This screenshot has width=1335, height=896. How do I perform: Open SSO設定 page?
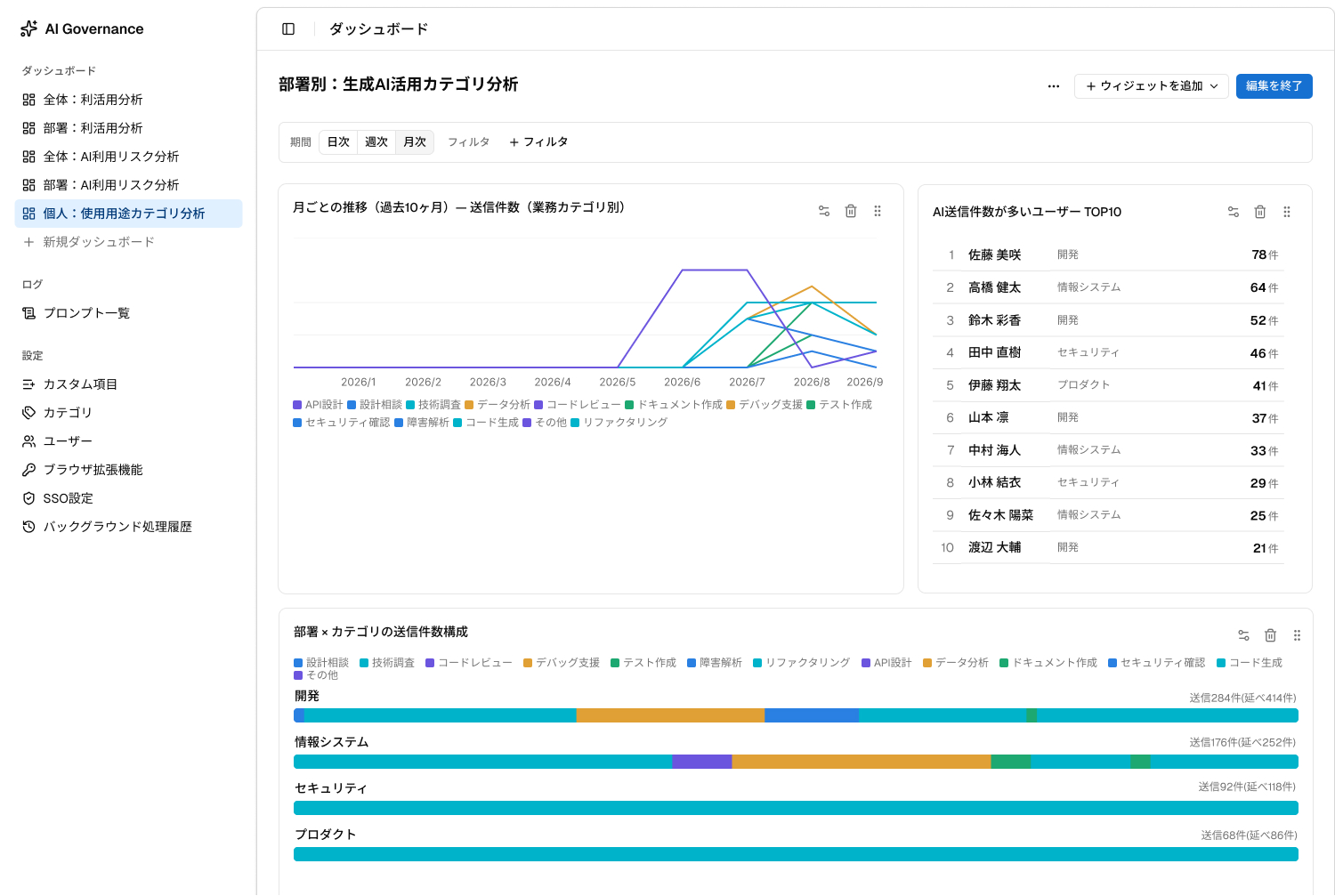(128, 498)
